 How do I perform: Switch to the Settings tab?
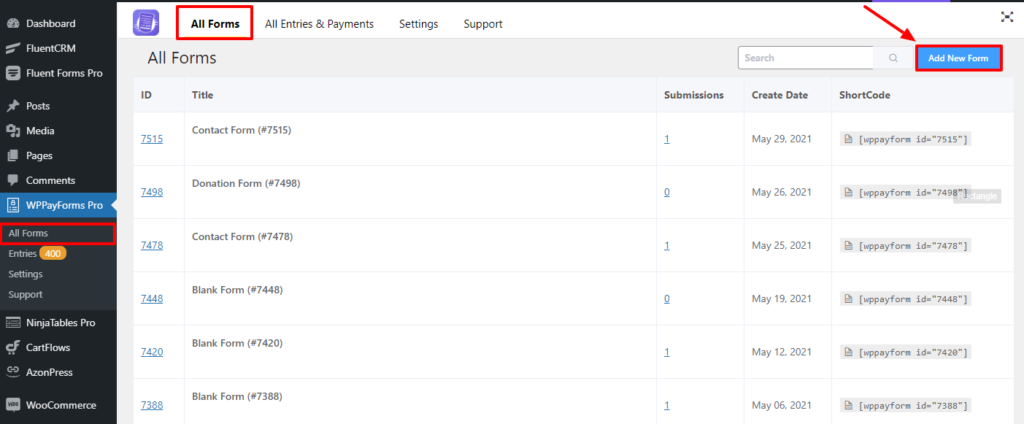coord(418,24)
